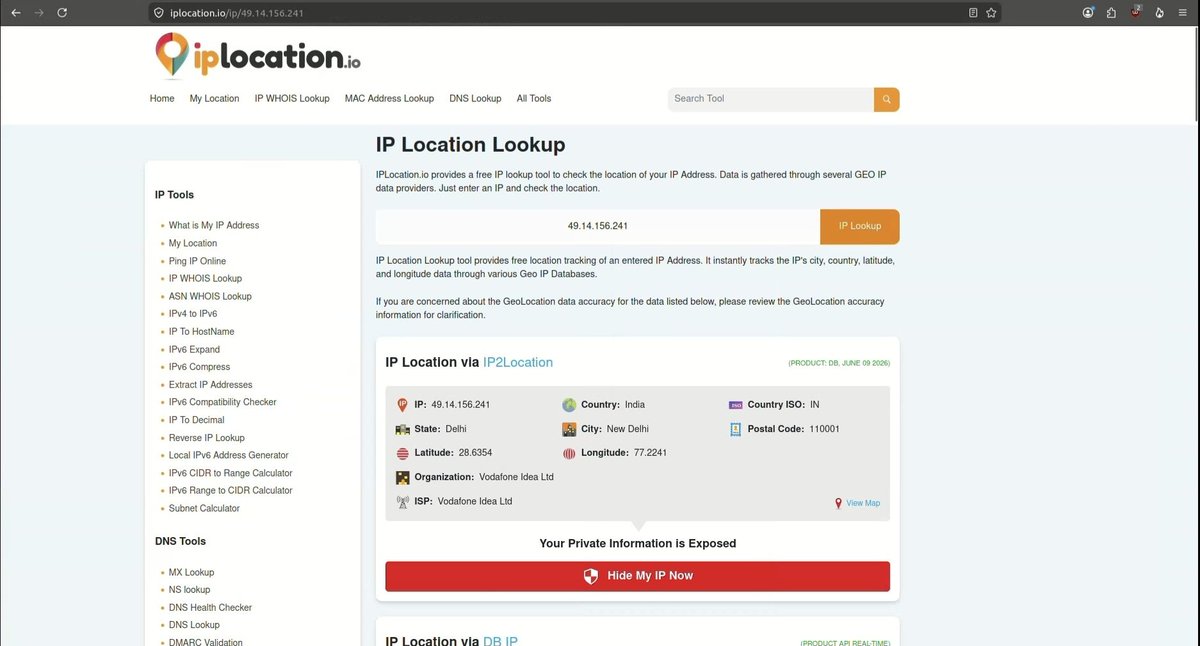Viewport: 1200px width, 646px height.
Task: Focus the Search Tool input field
Action: (771, 99)
